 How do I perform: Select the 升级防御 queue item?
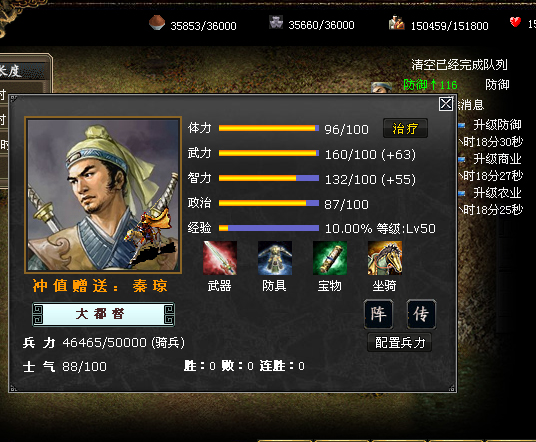(497, 125)
